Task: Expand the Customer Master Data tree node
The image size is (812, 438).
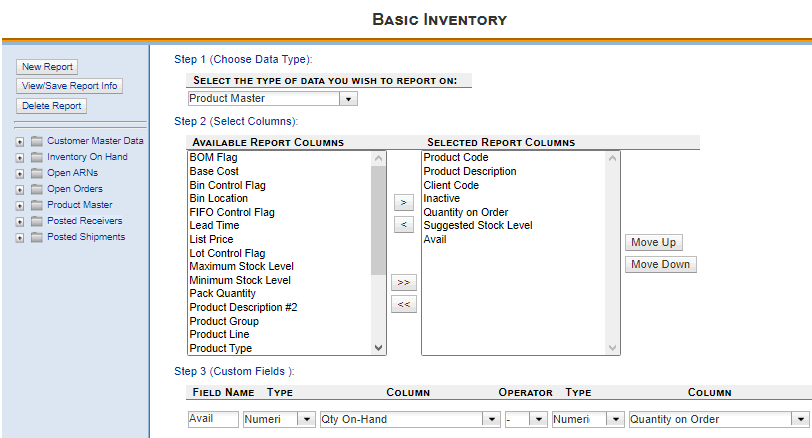Action: (20, 142)
